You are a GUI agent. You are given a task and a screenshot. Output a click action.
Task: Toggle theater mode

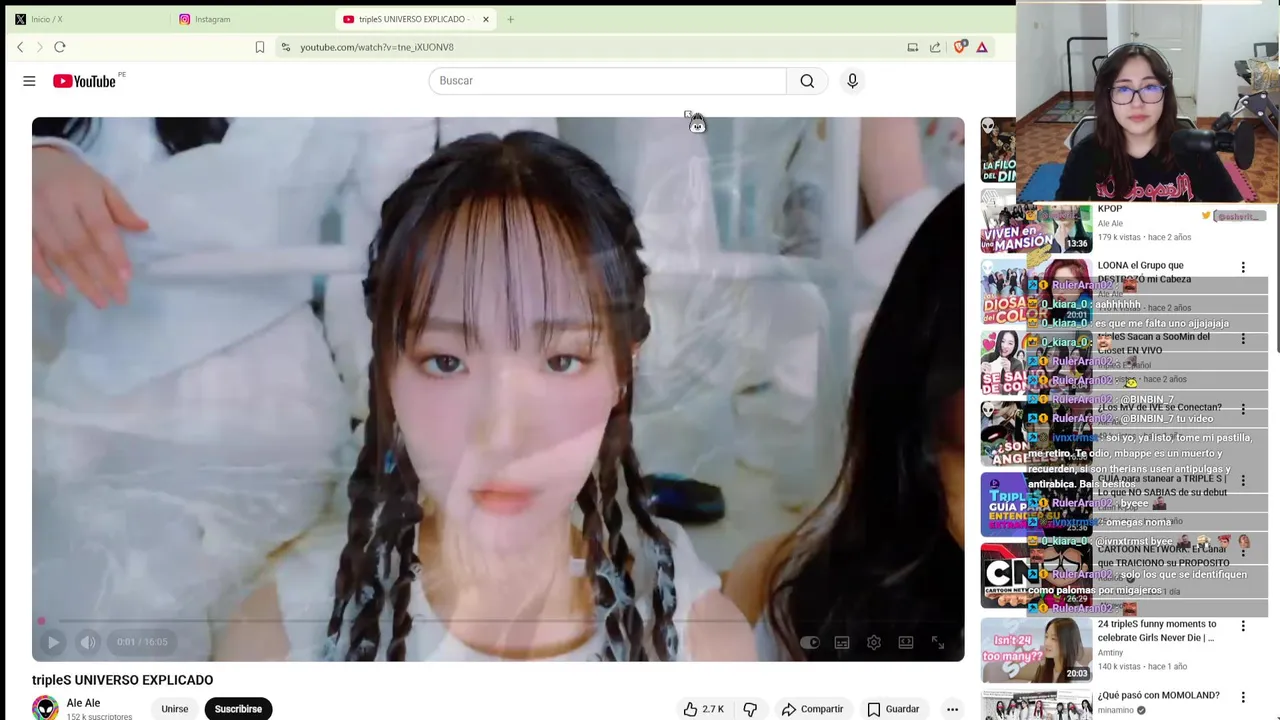[906, 643]
